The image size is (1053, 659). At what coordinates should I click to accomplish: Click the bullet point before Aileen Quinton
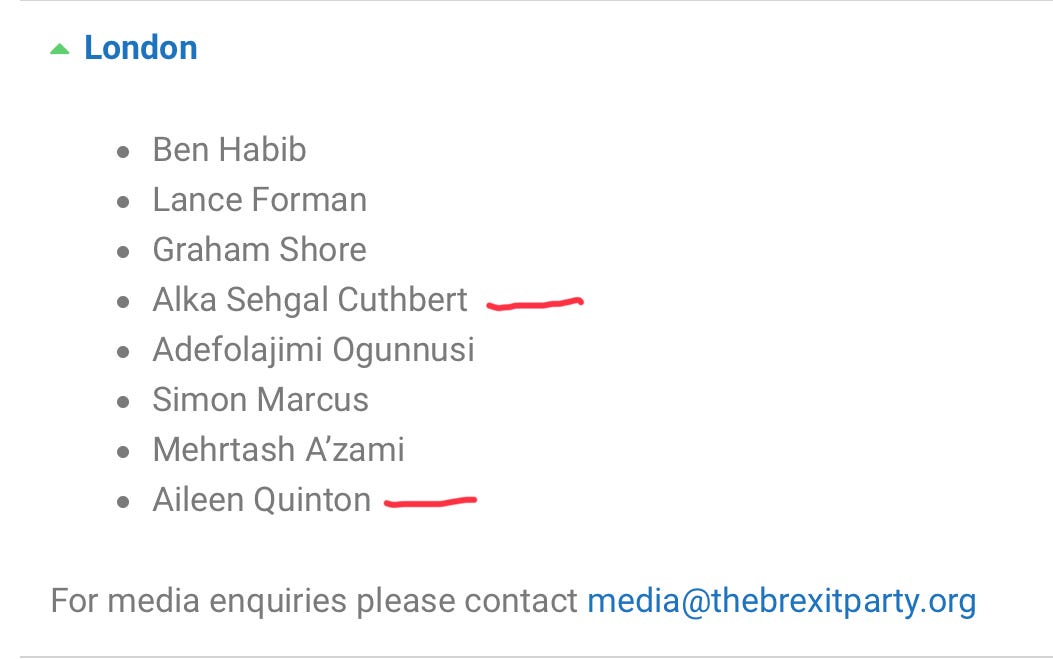pyautogui.click(x=123, y=502)
